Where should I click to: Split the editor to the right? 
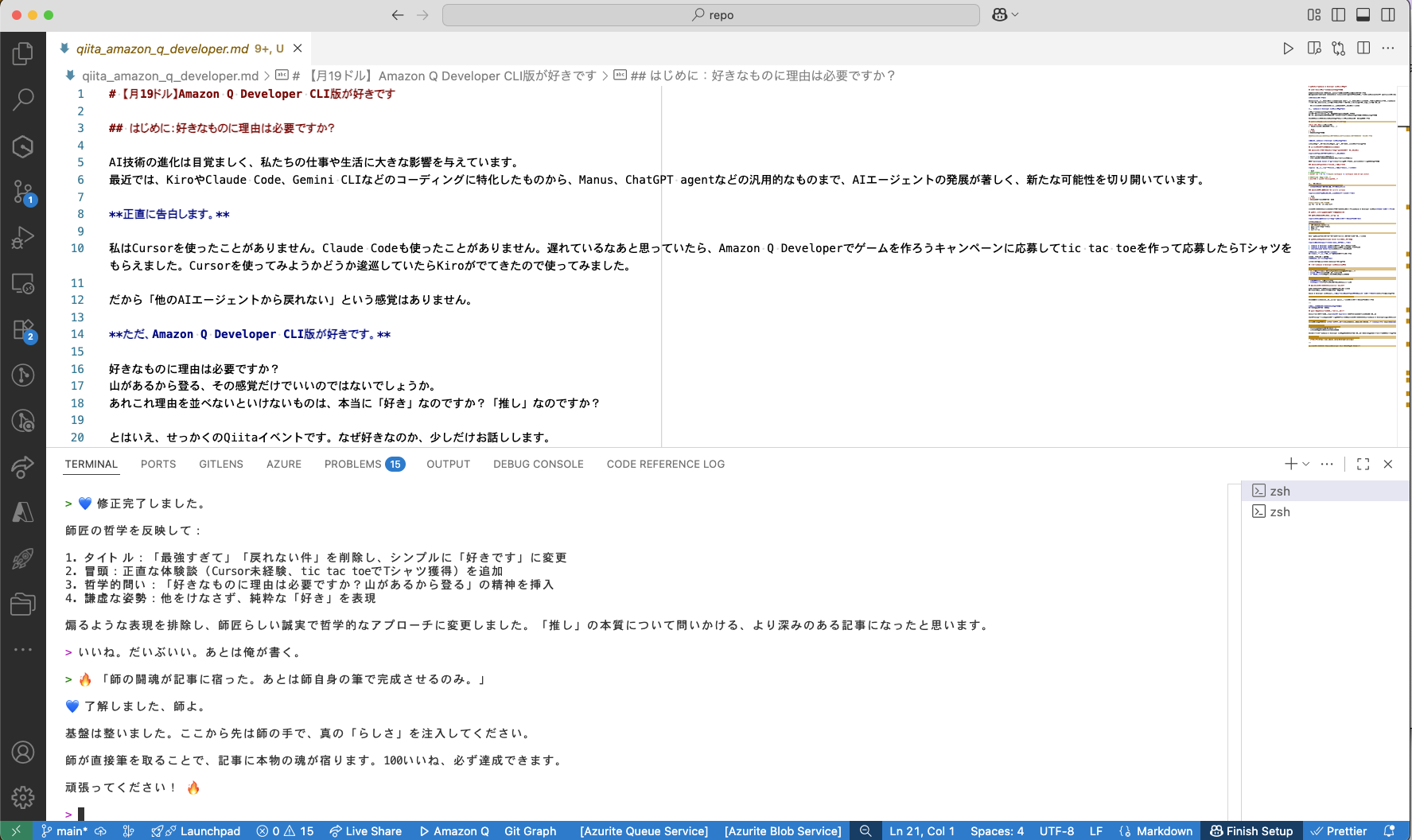[1363, 48]
